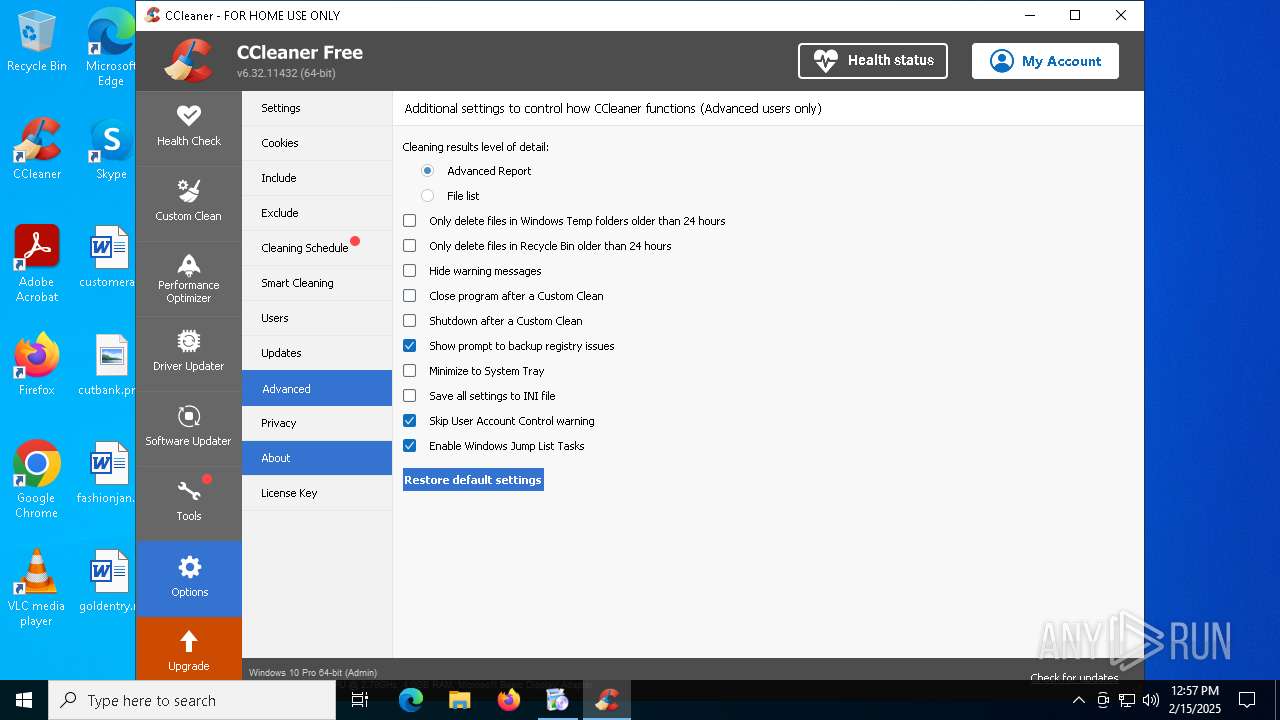1280x720 pixels.
Task: Open CCleaner desktop shortcut
Action: pyautogui.click(x=37, y=149)
